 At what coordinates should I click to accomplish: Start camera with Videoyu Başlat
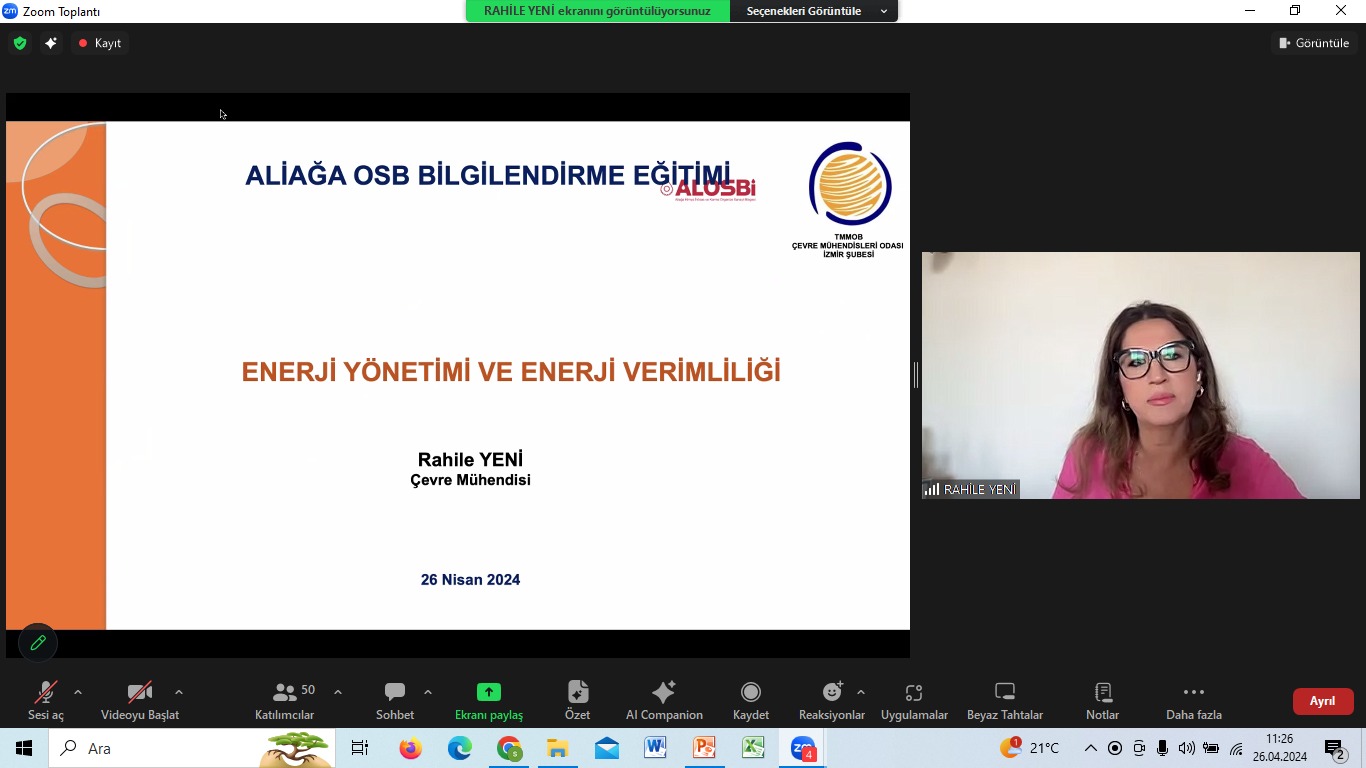coord(139,699)
